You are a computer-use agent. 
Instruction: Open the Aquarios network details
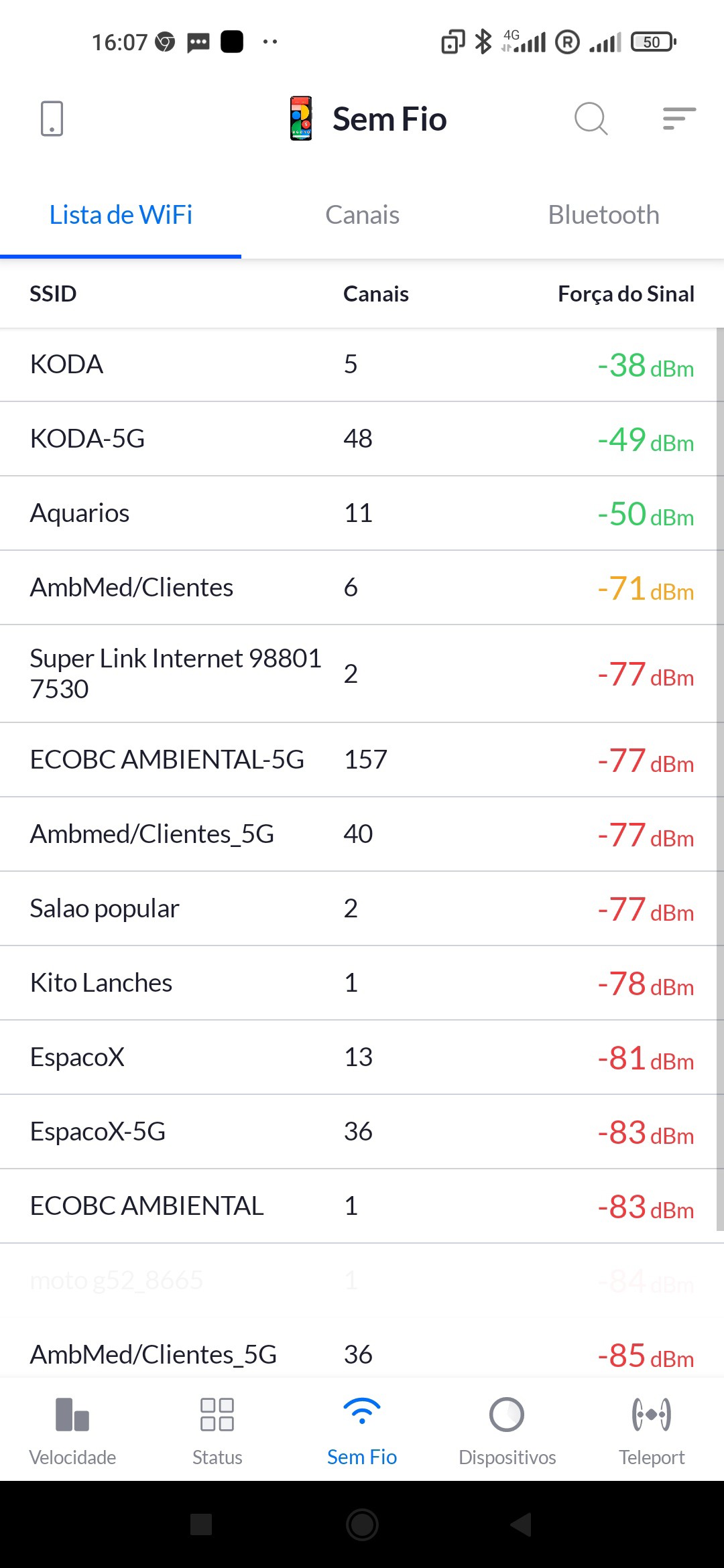click(x=362, y=513)
